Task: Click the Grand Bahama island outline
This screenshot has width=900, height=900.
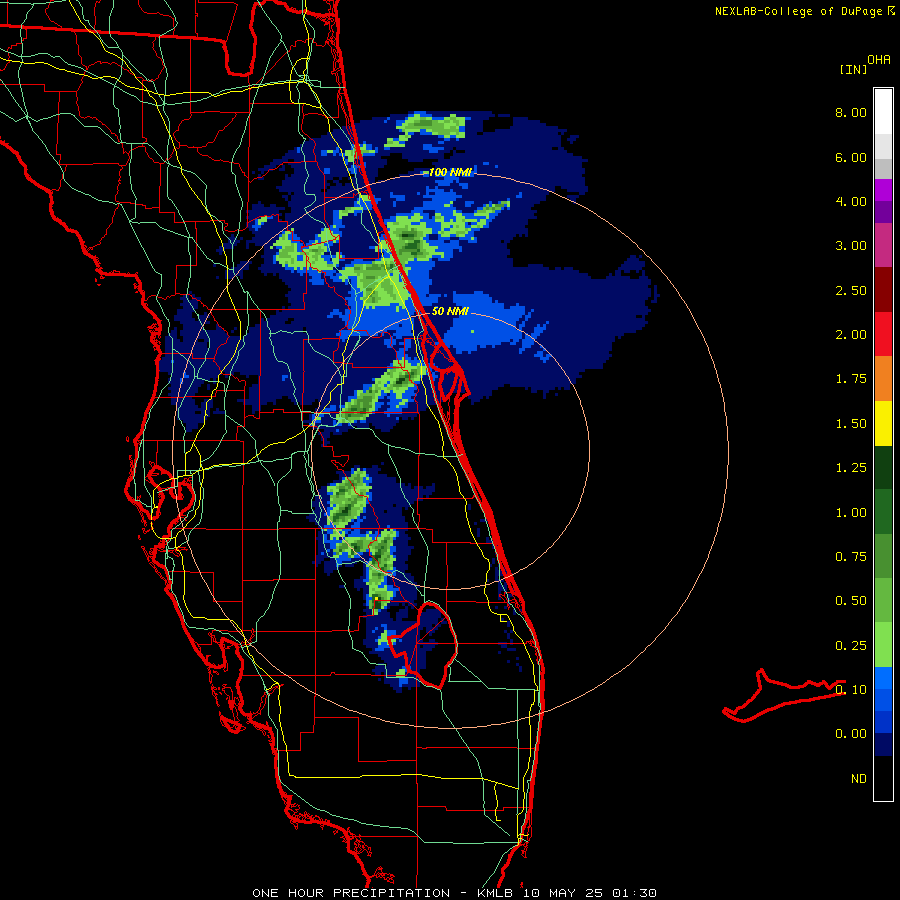Action: pyautogui.click(x=783, y=695)
